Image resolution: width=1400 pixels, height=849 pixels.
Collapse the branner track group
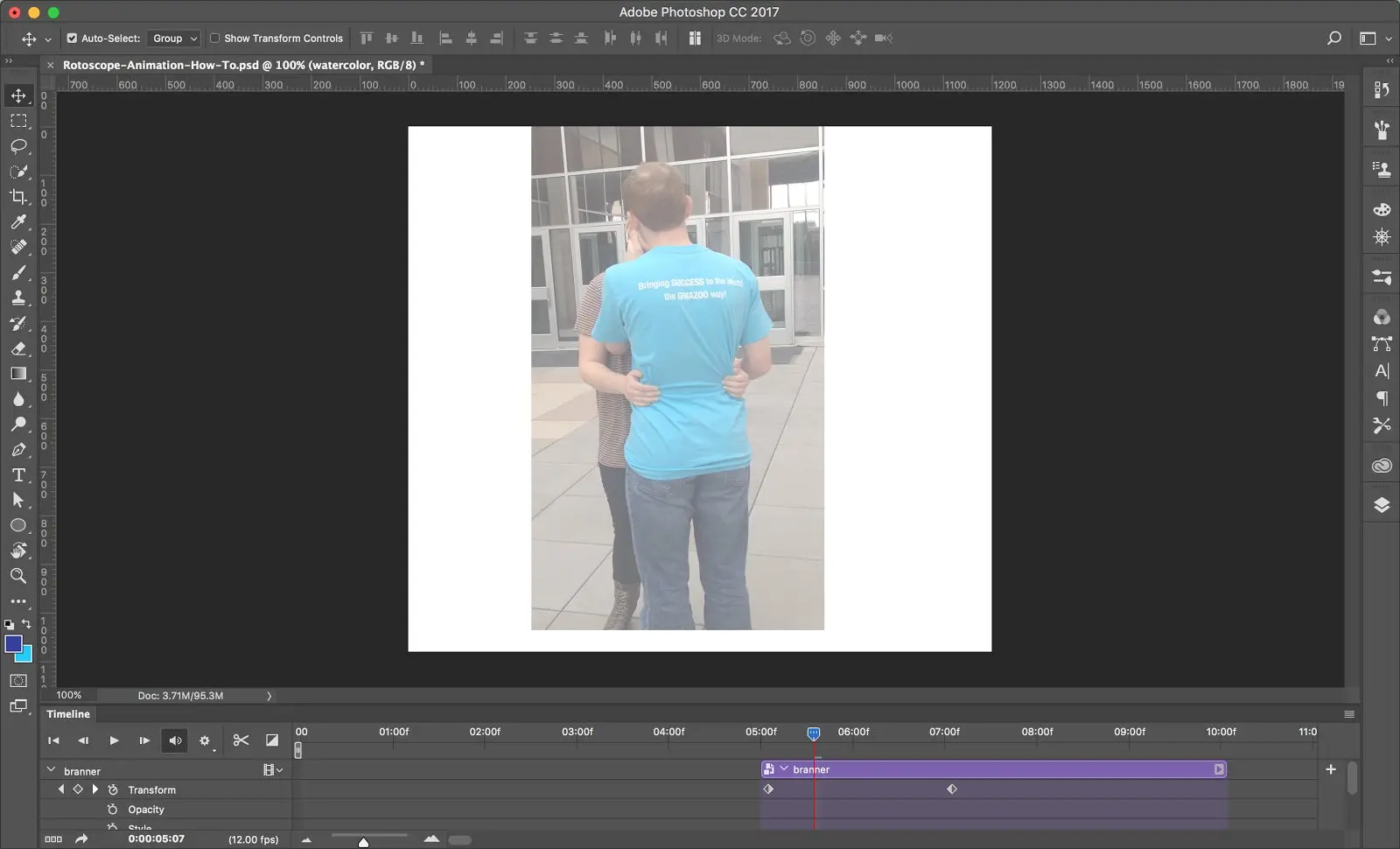tap(50, 770)
